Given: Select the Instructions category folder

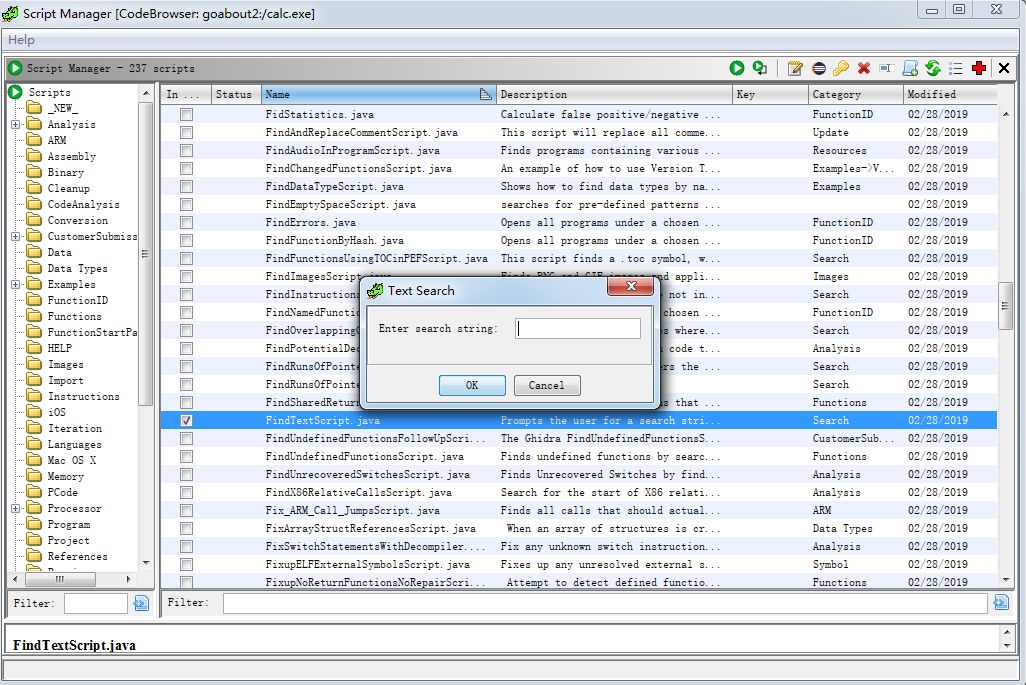Looking at the screenshot, I should click(x=83, y=396).
